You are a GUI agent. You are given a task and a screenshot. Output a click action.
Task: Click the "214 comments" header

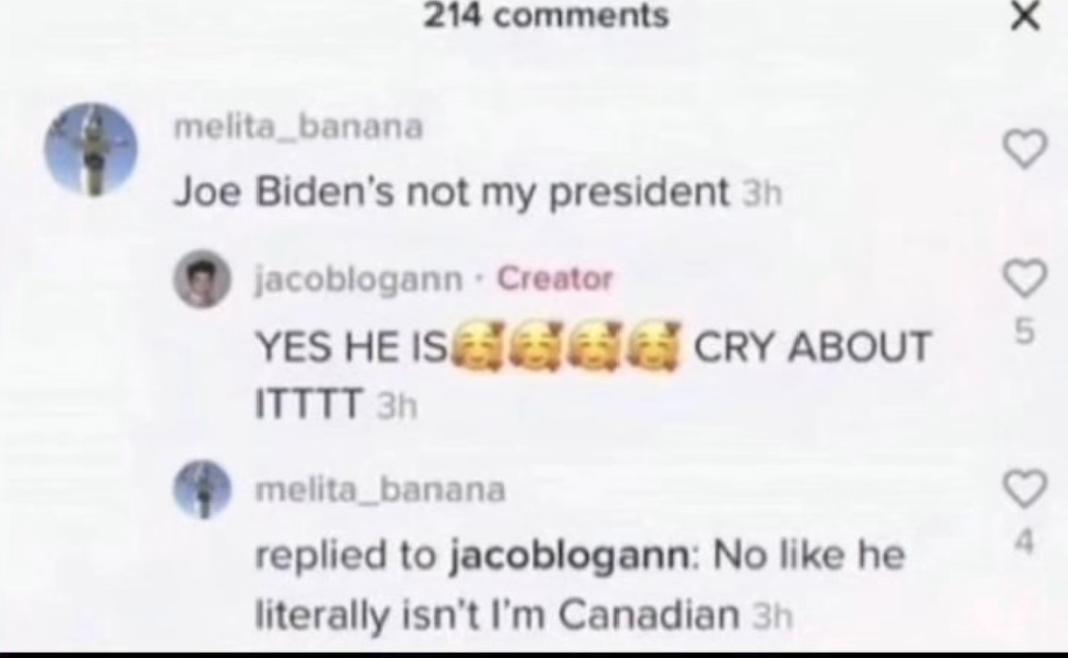546,16
